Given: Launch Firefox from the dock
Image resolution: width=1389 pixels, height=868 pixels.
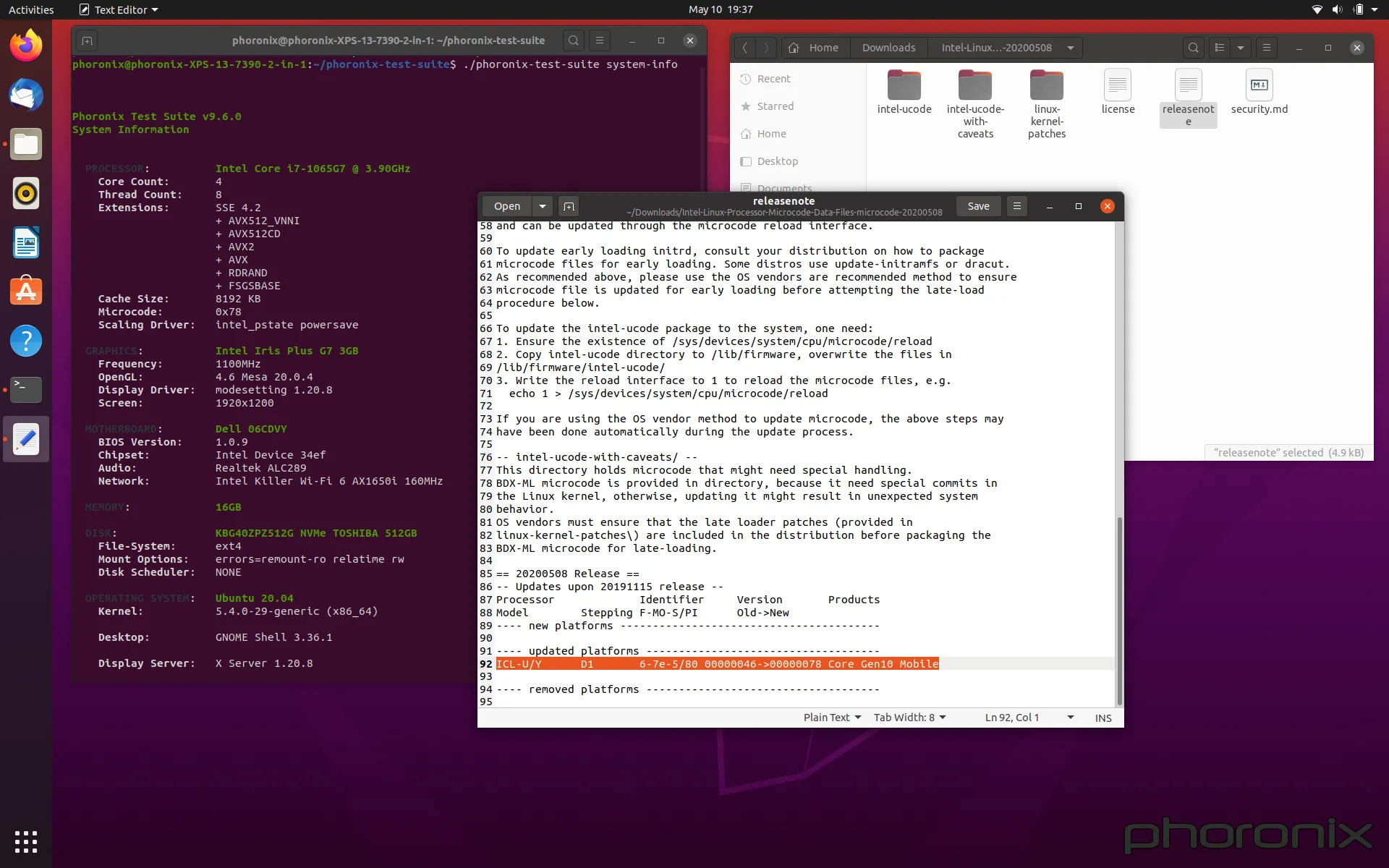Looking at the screenshot, I should [25, 45].
